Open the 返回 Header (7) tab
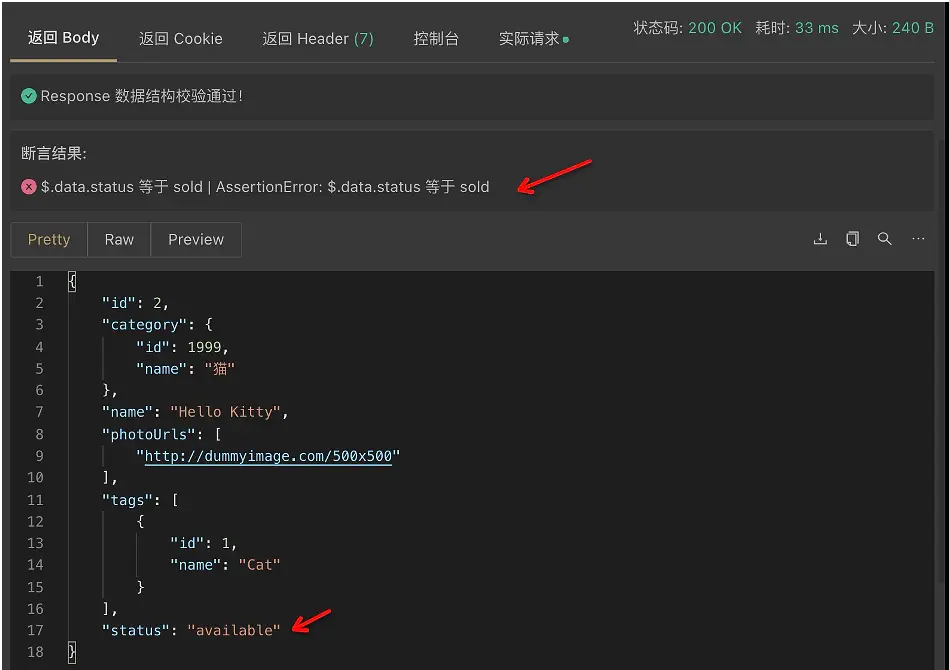 (x=318, y=38)
